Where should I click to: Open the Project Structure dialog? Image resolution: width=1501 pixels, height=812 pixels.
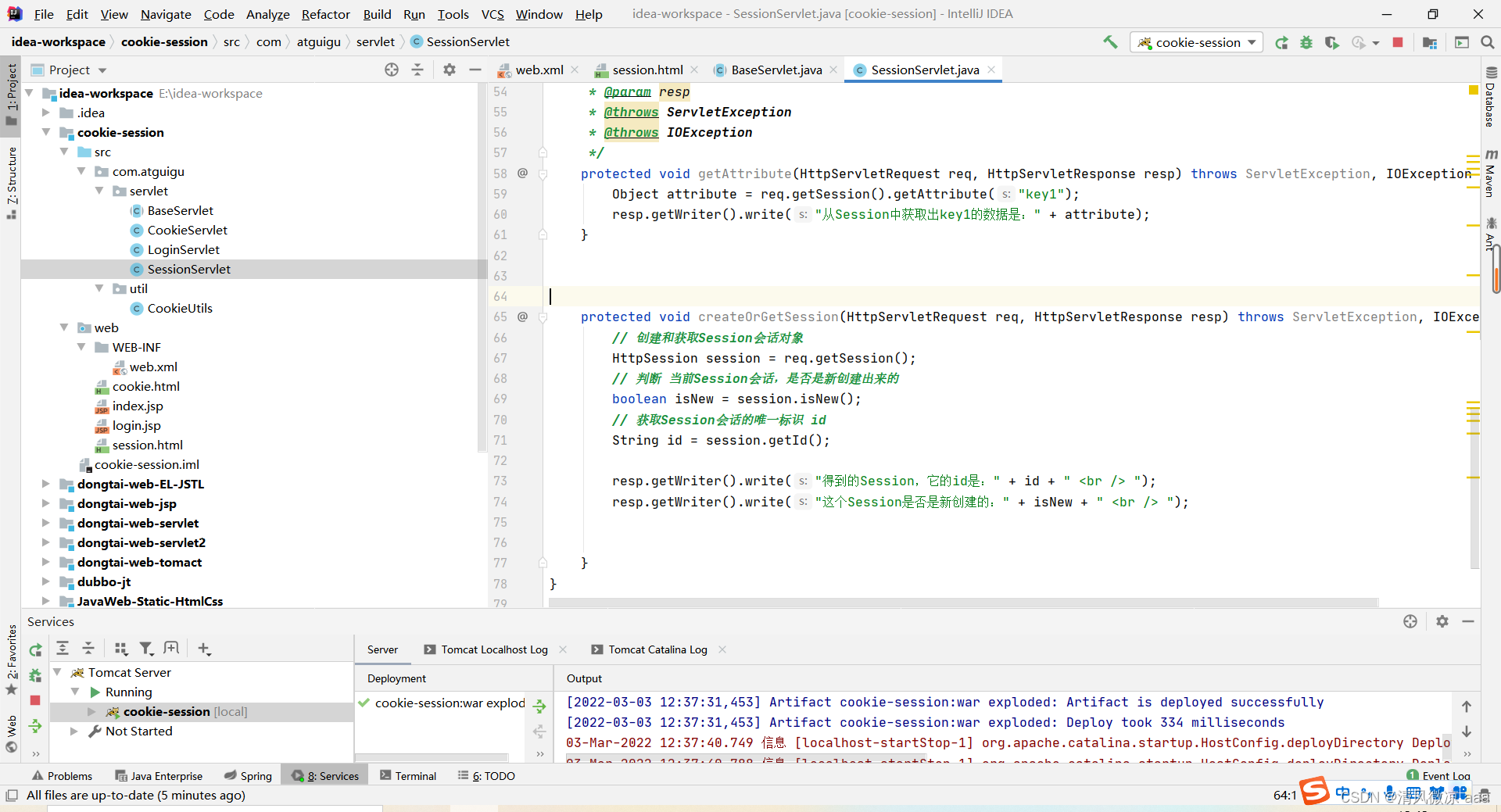tap(1430, 42)
